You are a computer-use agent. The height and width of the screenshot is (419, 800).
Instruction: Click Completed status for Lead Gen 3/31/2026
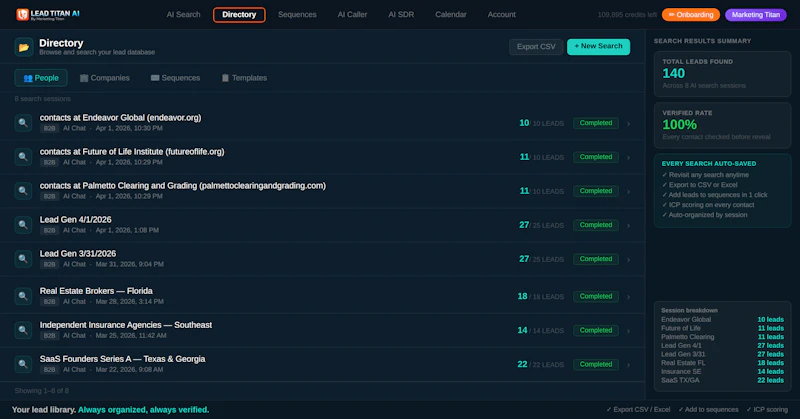tap(596, 259)
